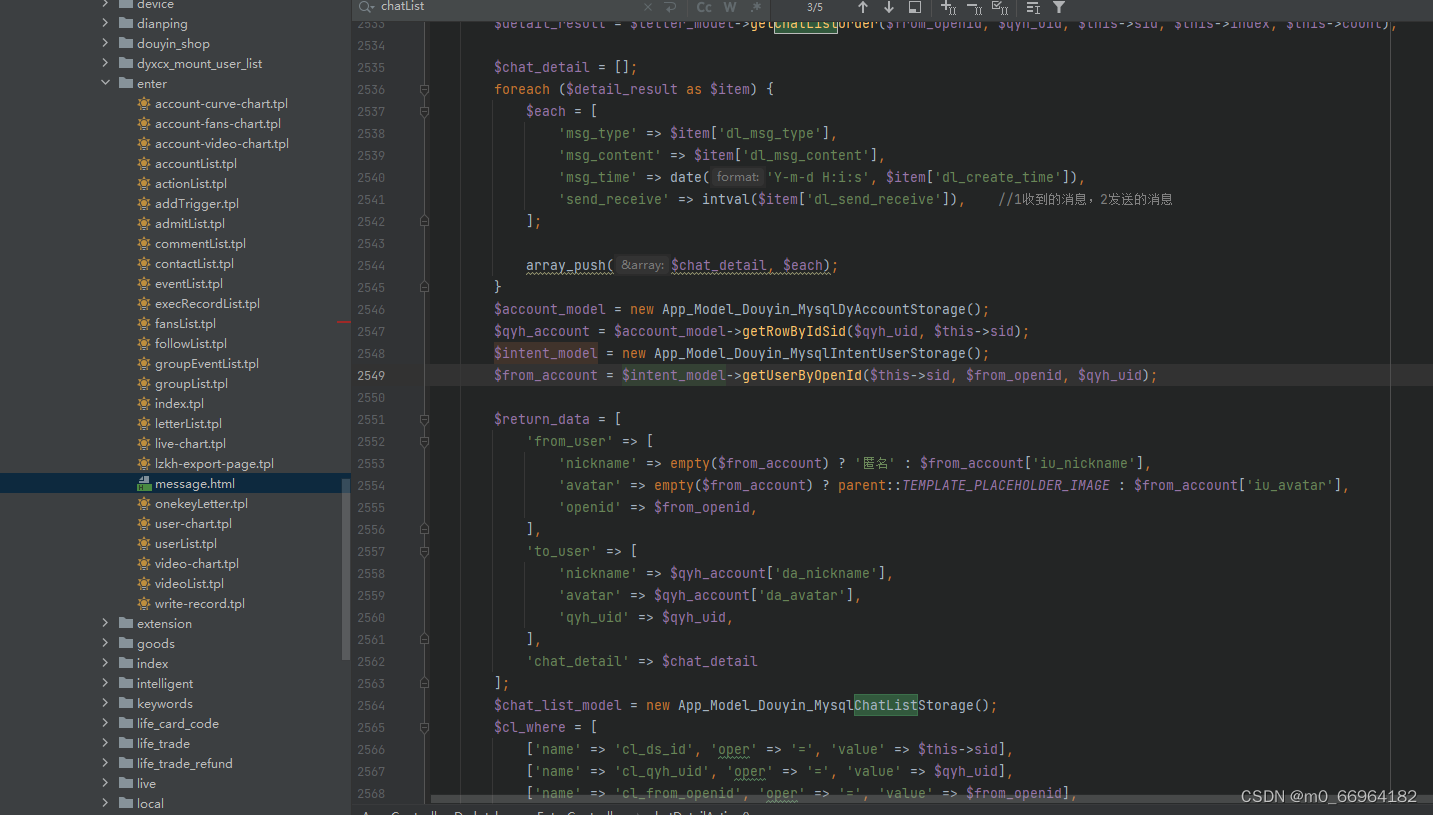
Task: Select the life_trade_refund folder icon
Action: [x=126, y=764]
